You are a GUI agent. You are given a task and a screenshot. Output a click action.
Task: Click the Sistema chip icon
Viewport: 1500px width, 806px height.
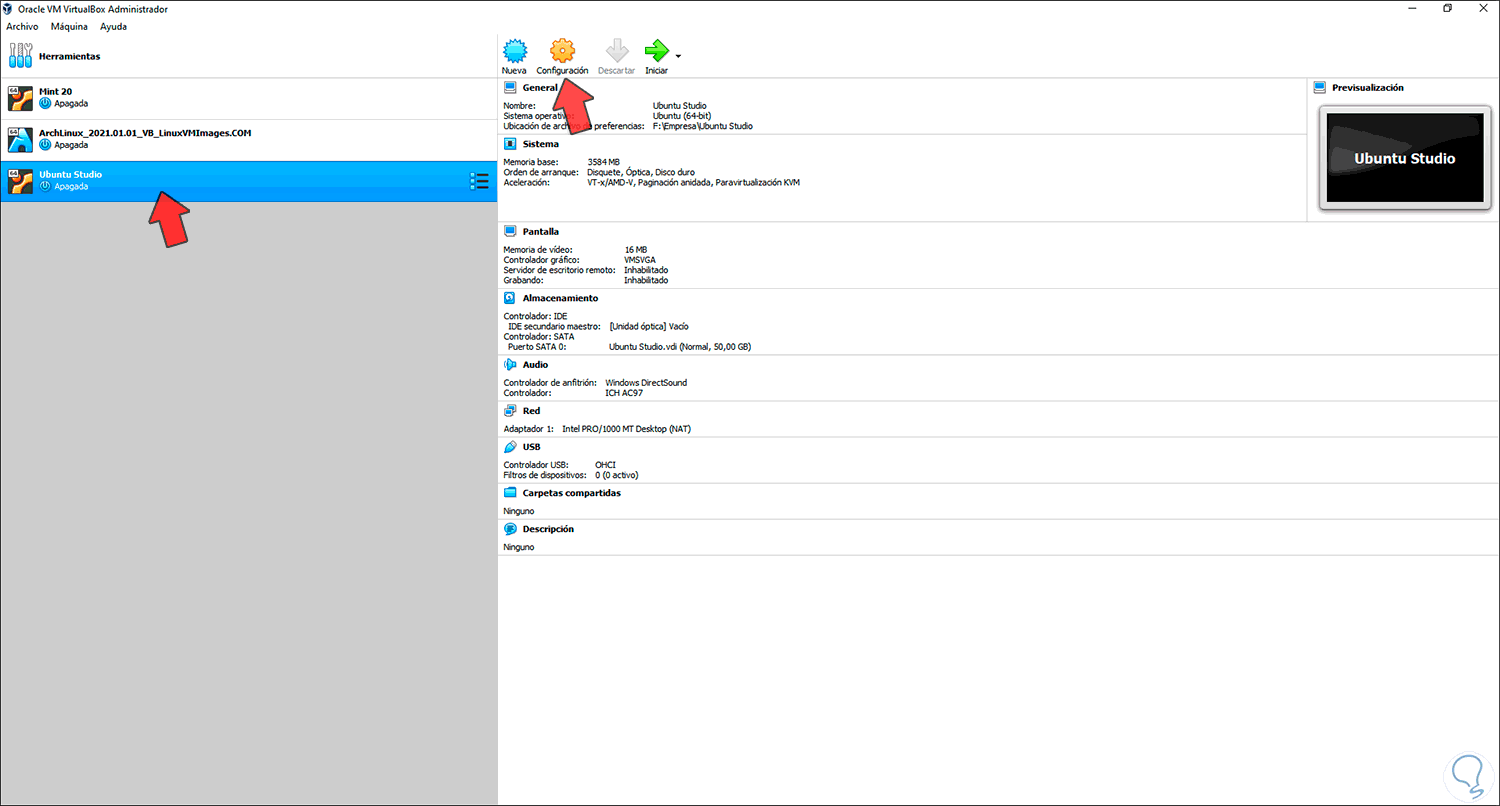coord(510,144)
